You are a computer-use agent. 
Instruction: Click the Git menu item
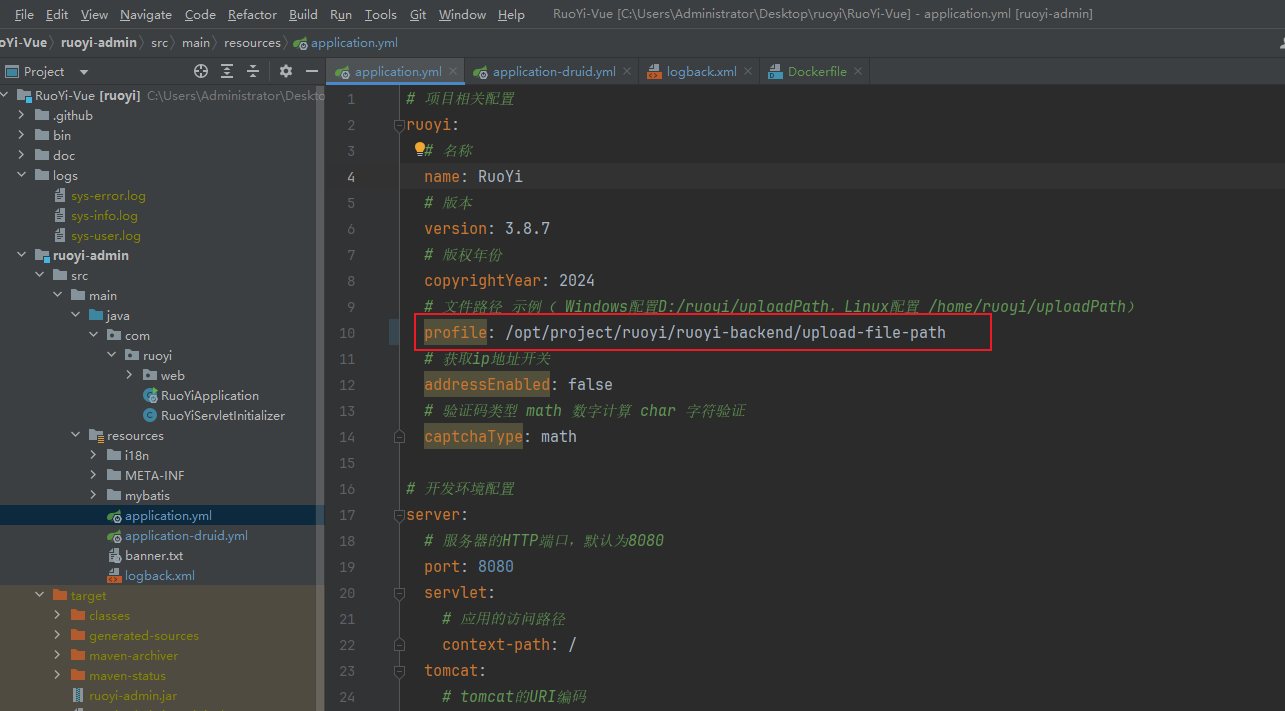point(418,14)
